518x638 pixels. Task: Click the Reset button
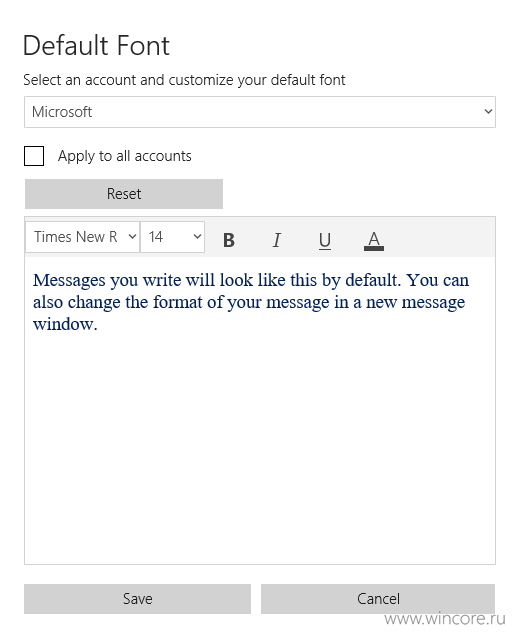click(124, 194)
